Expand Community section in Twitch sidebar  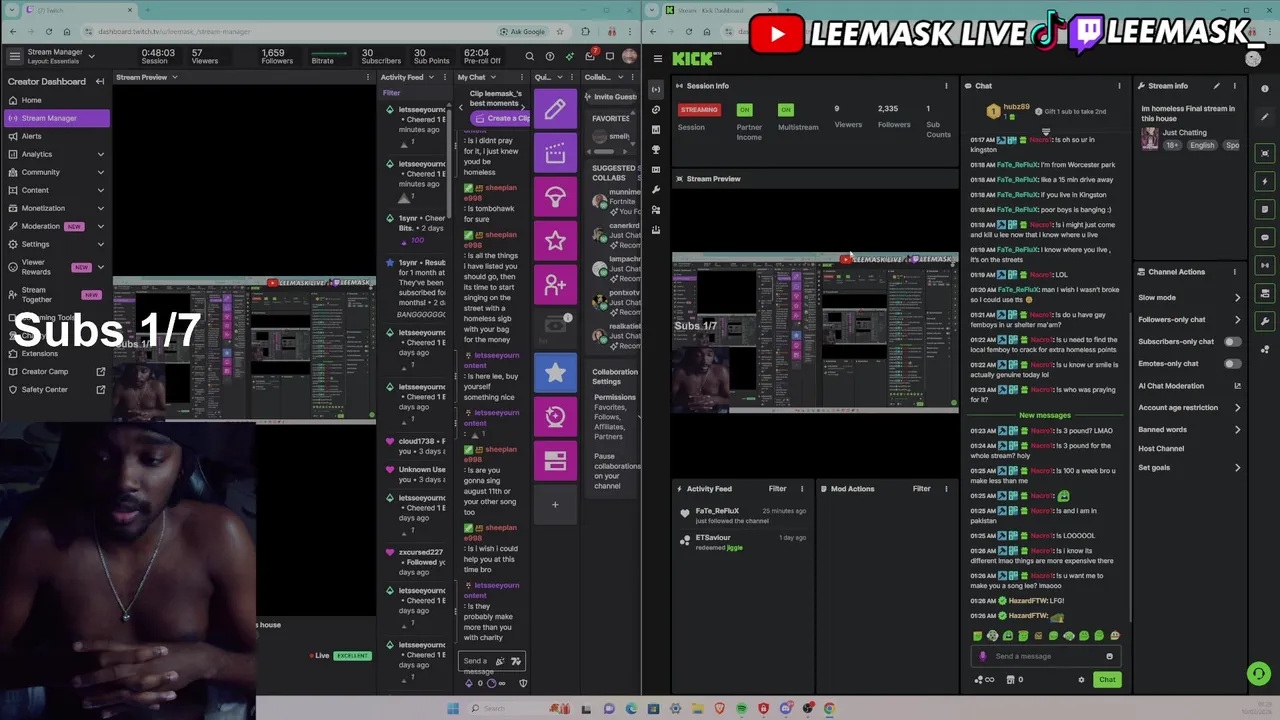[100, 172]
